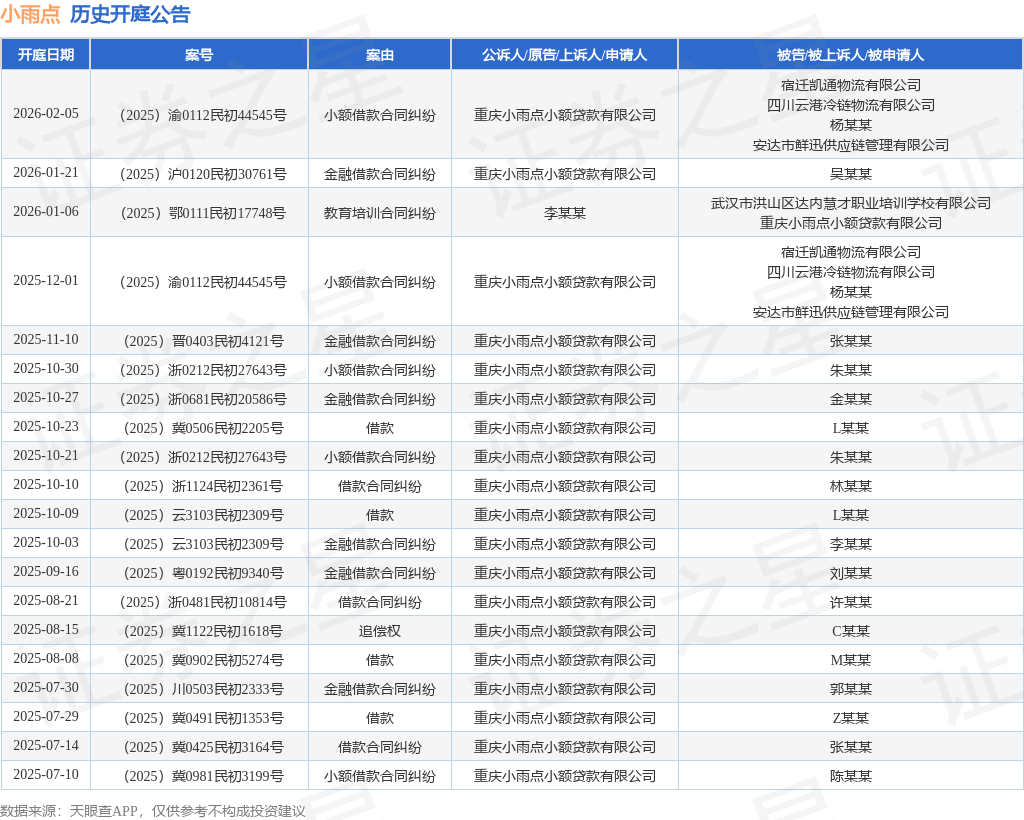Viewport: 1024px width, 820px height.
Task: Click case number 浙1124民初2361号
Action: point(203,486)
